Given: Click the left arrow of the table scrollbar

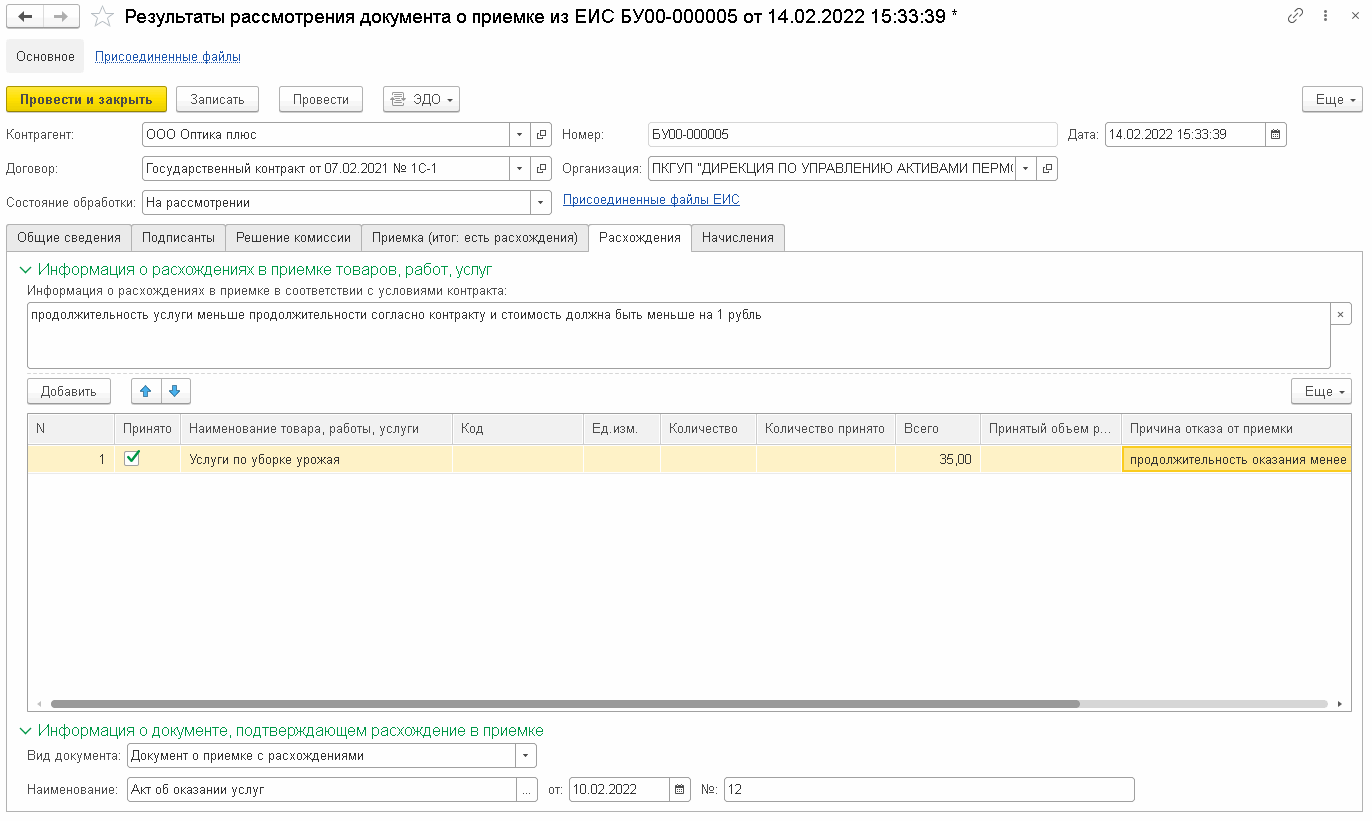Looking at the screenshot, I should [x=40, y=704].
